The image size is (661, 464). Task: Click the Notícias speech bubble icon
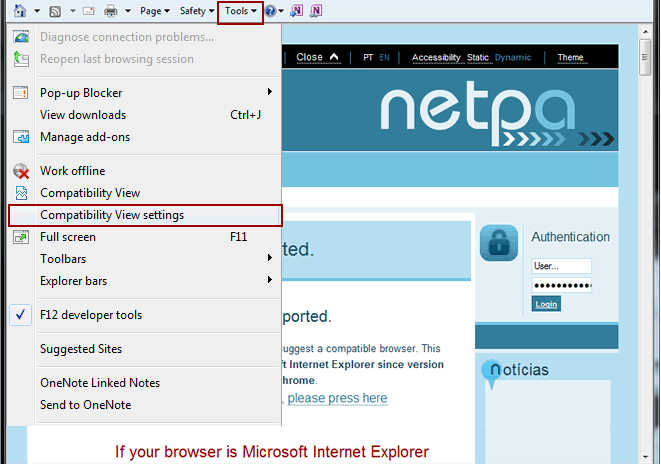pyautogui.click(x=491, y=374)
